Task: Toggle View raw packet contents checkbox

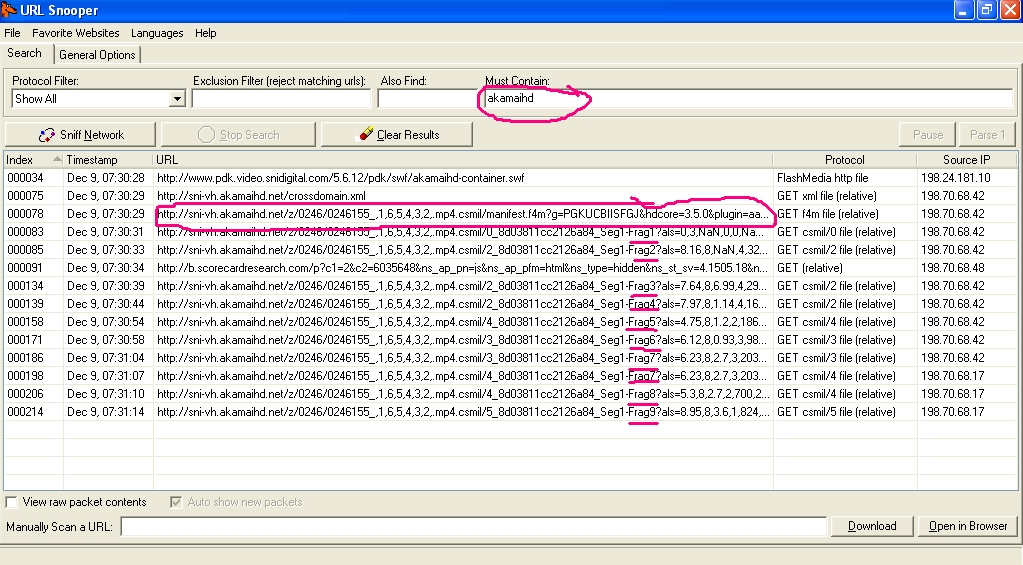Action: point(11,502)
